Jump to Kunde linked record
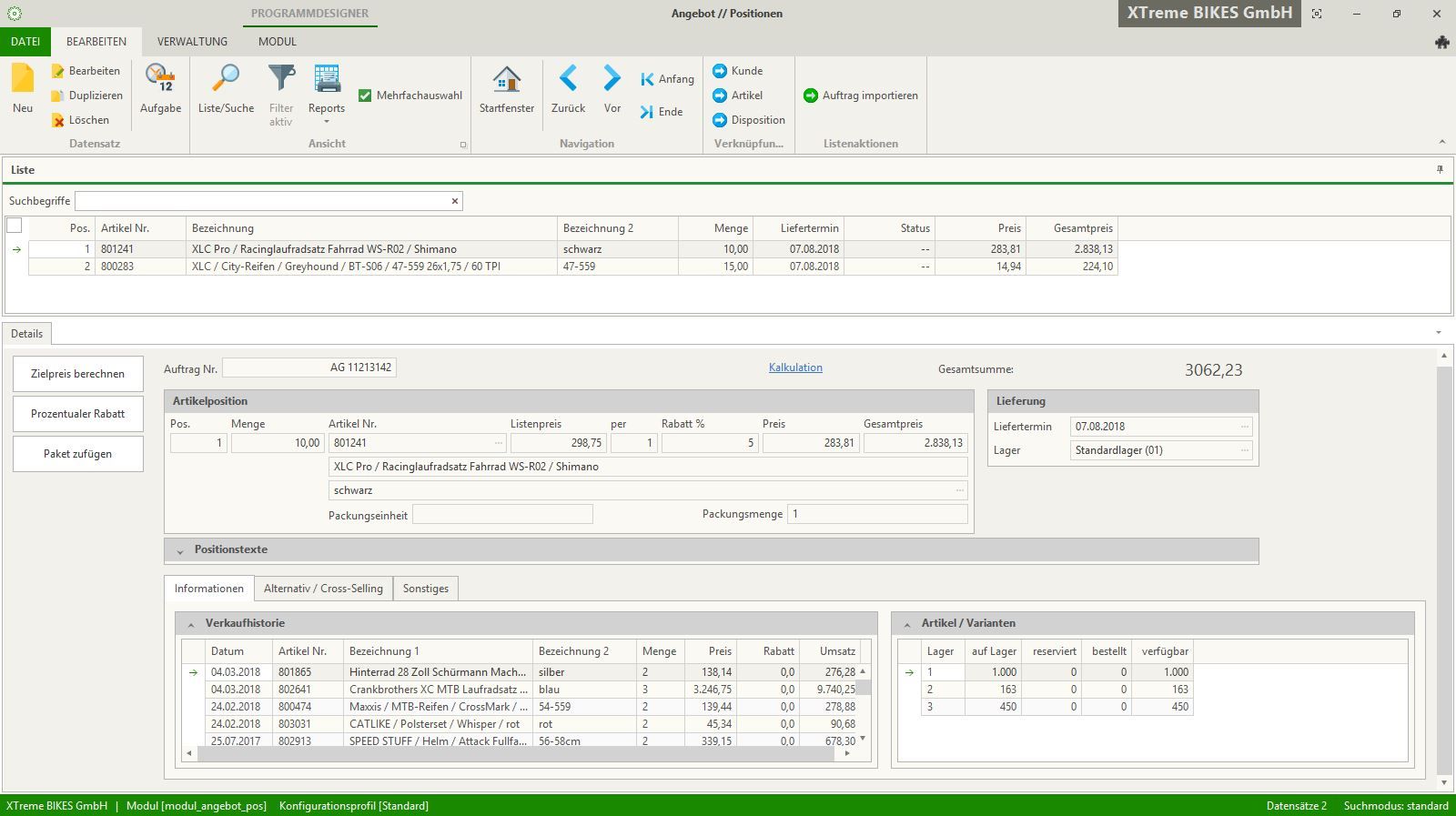 click(x=720, y=71)
